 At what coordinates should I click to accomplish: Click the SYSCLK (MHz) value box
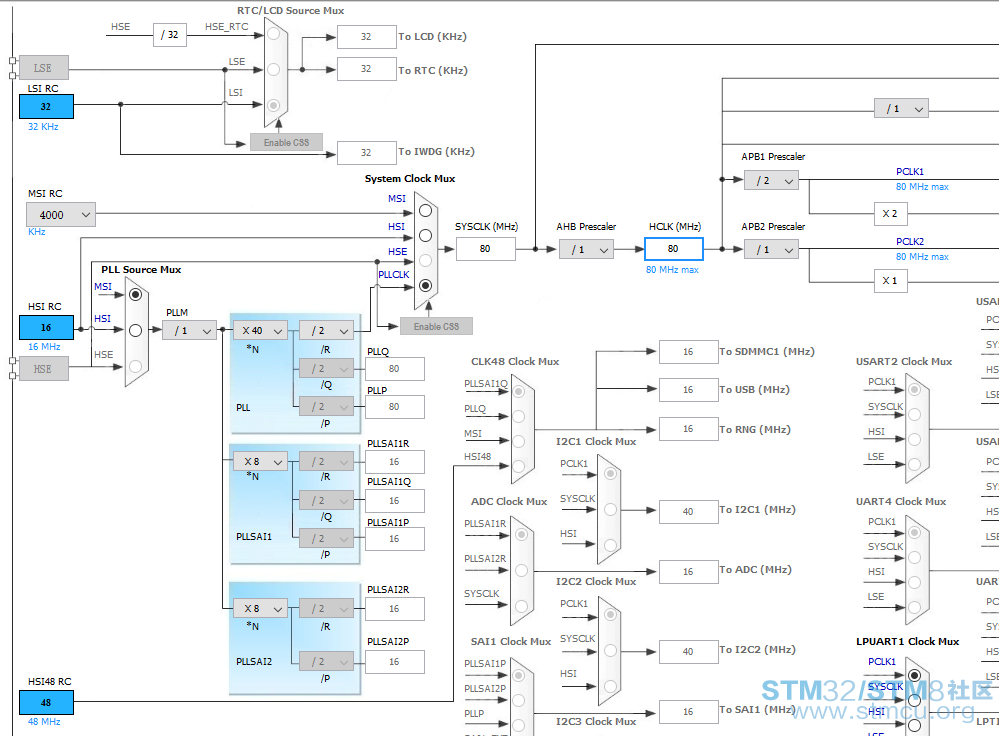pos(485,249)
